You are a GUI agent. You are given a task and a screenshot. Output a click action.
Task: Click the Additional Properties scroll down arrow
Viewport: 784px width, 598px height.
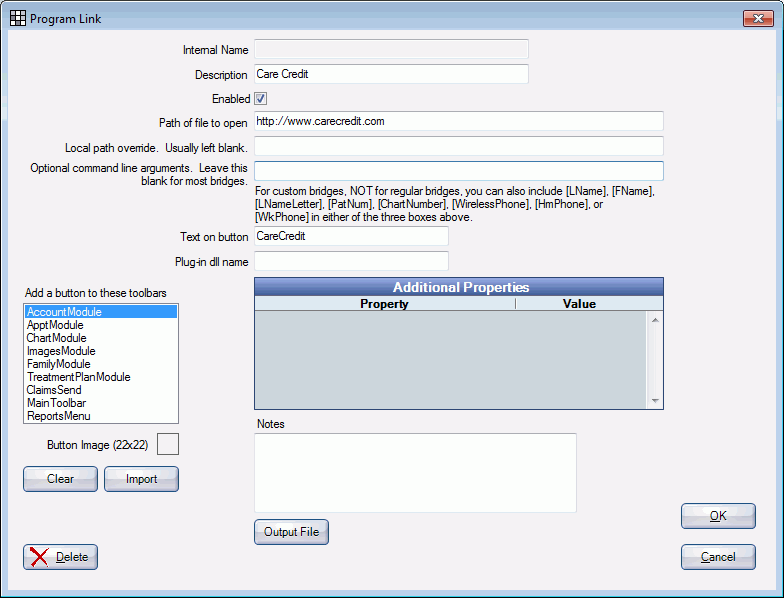(x=655, y=401)
